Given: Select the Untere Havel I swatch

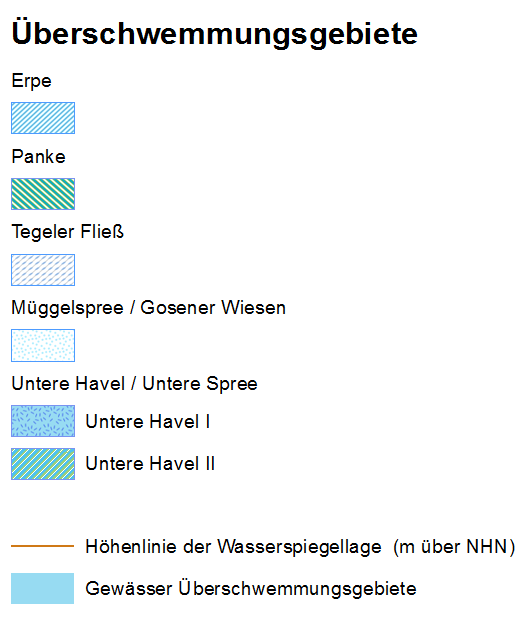Looking at the screenshot, I should [x=43, y=421].
